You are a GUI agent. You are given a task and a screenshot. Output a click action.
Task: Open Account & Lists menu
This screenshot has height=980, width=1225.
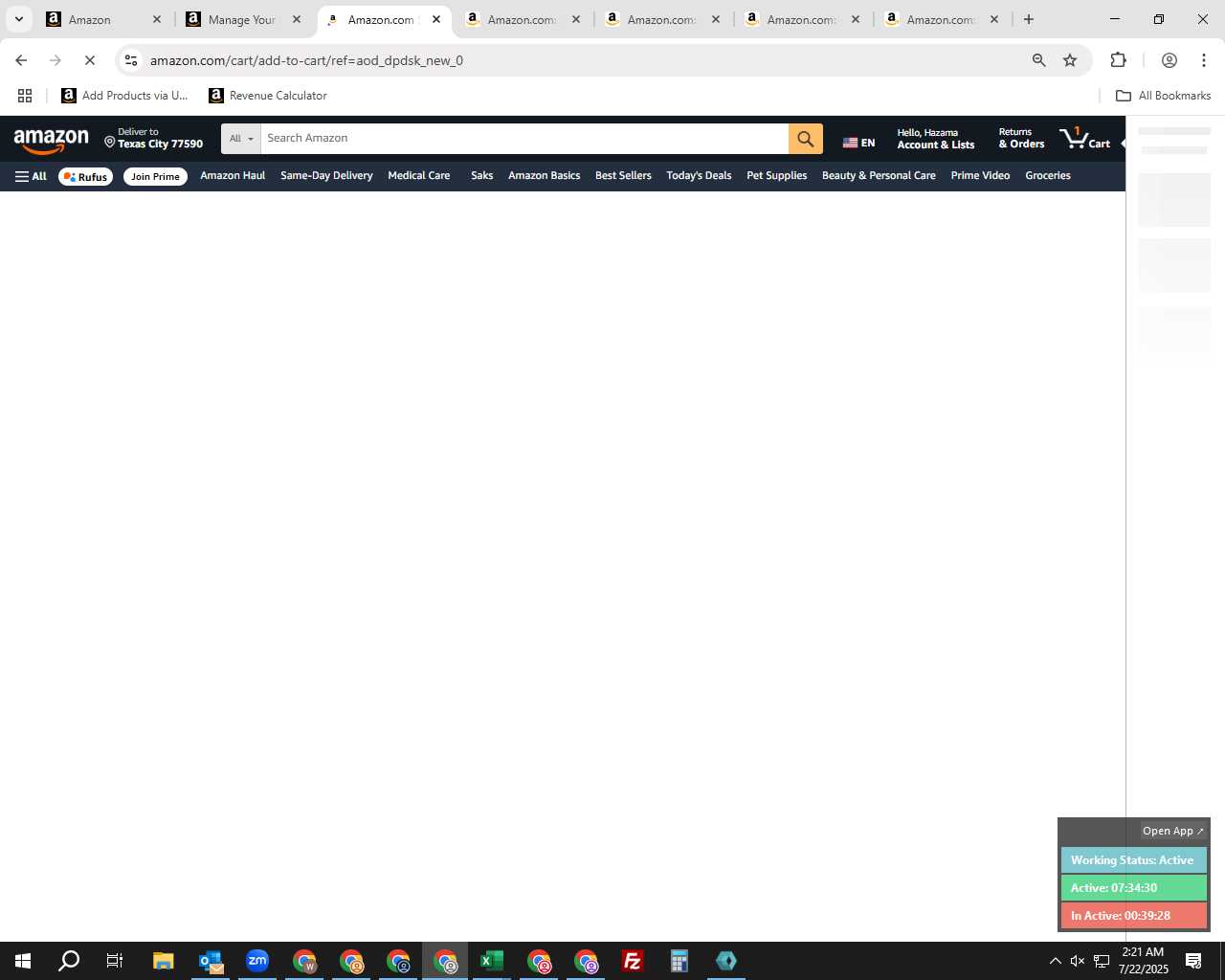(935, 139)
